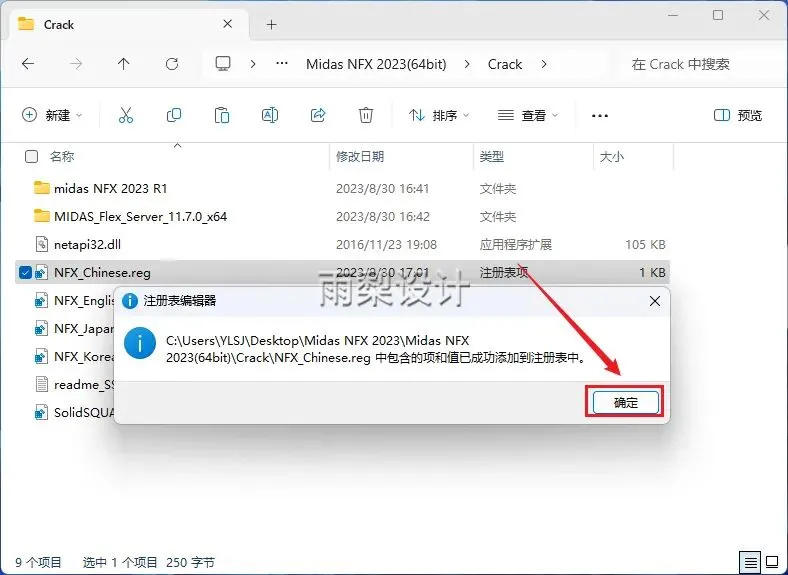Image resolution: width=788 pixels, height=575 pixels.
Task: Toggle the 预览 preview pane
Action: coord(738,116)
